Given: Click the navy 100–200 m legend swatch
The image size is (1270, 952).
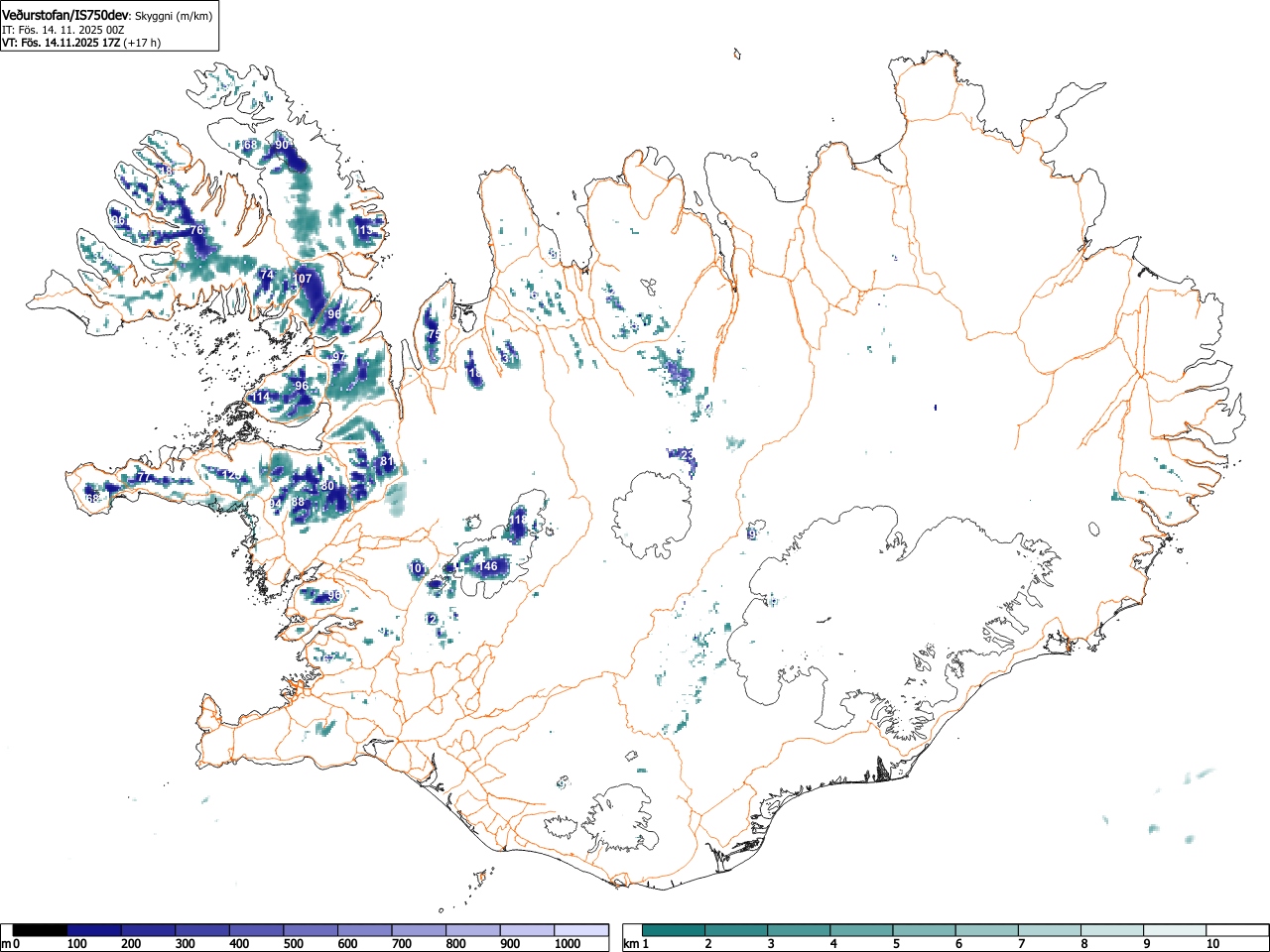Looking at the screenshot, I should [x=94, y=930].
